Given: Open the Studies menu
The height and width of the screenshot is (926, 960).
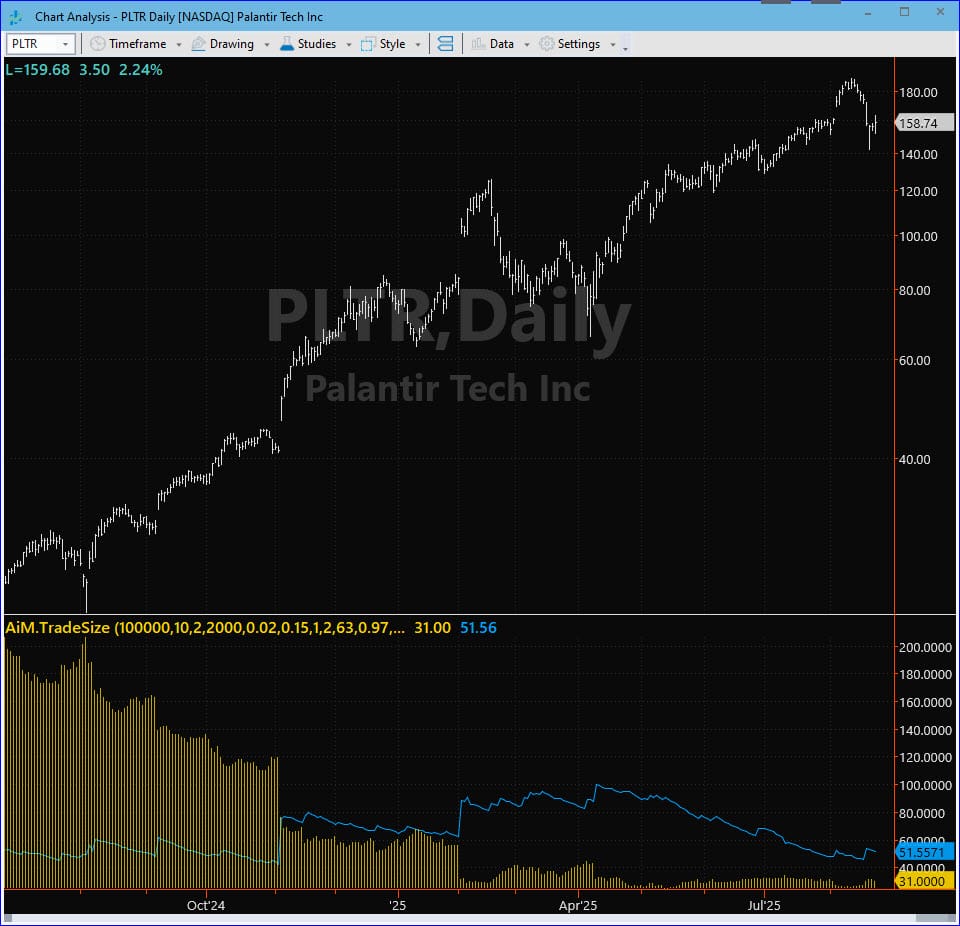Looking at the screenshot, I should [316, 44].
